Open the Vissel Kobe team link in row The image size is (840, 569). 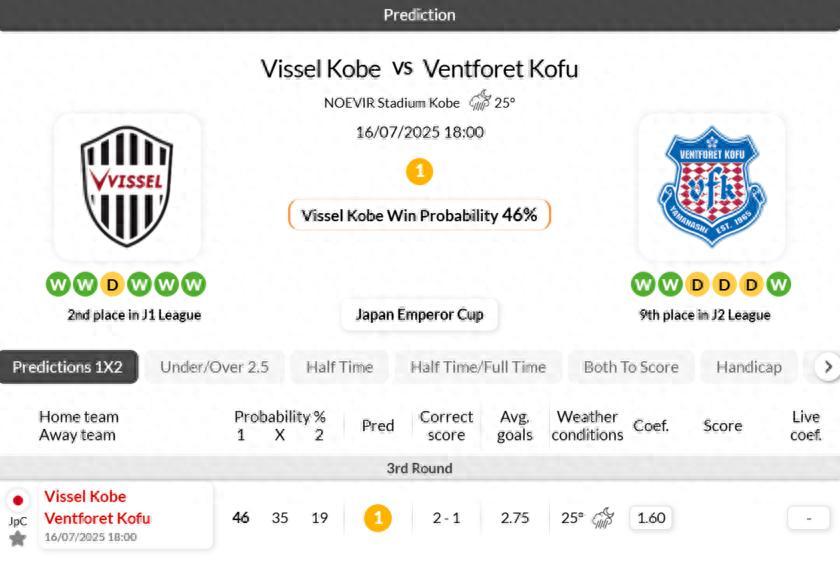85,497
